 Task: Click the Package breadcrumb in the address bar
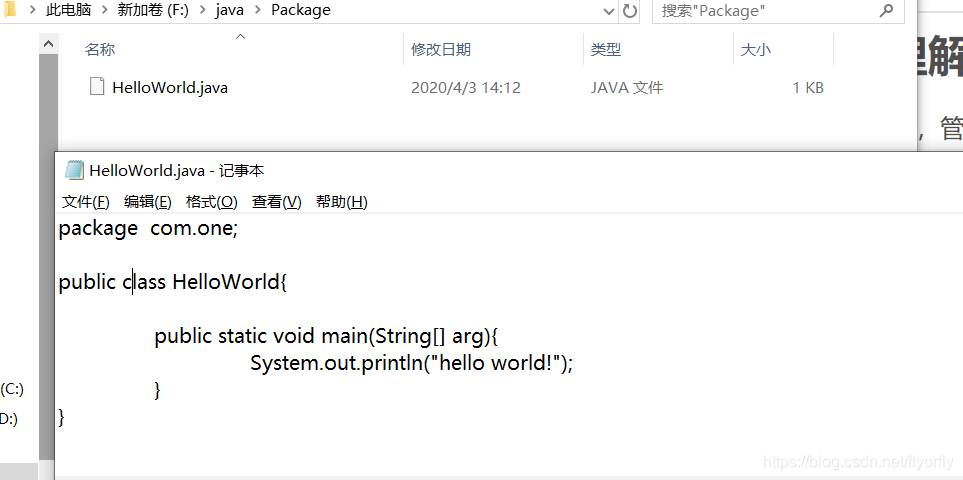point(301,10)
